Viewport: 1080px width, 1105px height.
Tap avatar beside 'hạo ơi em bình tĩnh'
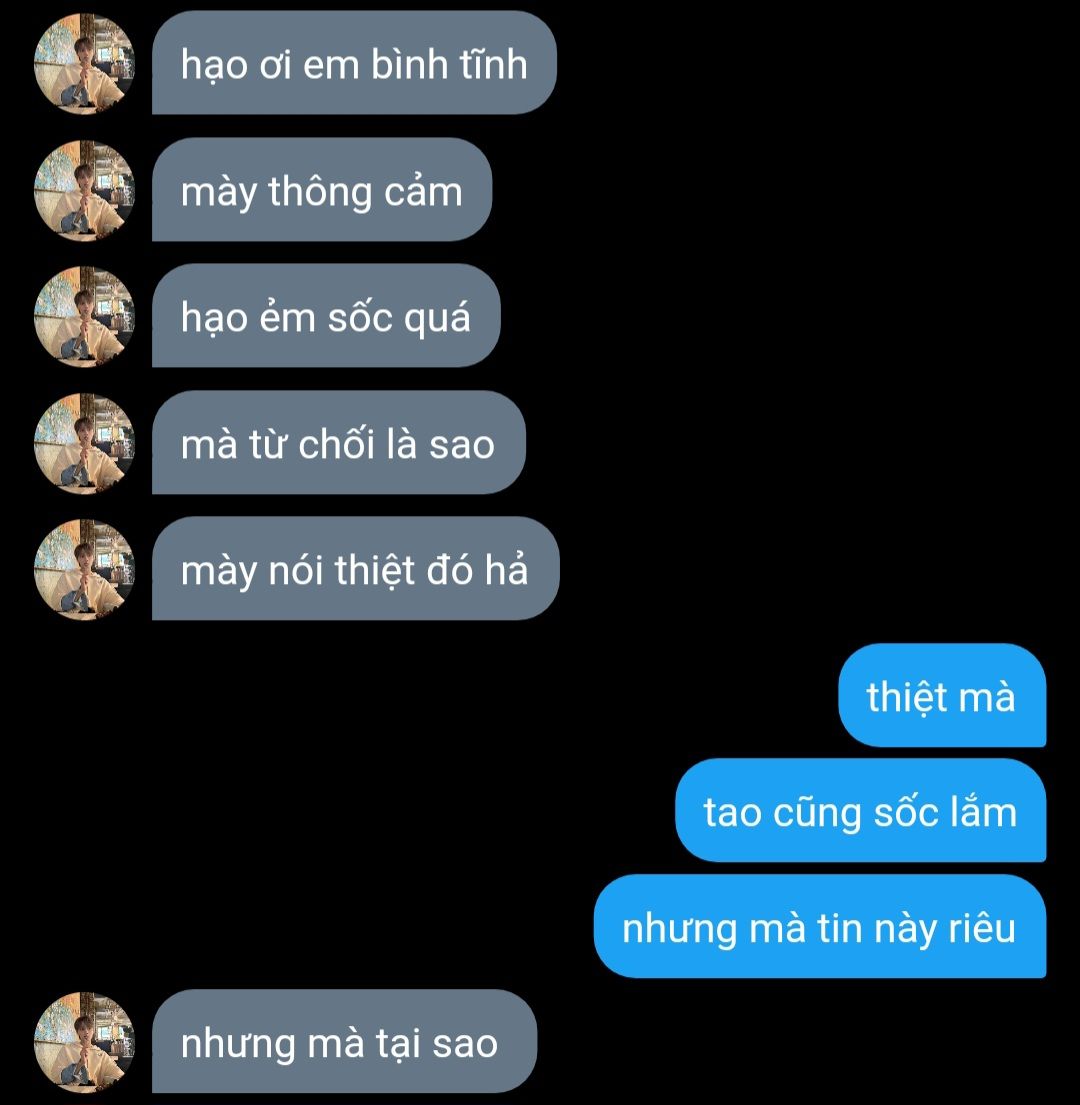point(85,63)
